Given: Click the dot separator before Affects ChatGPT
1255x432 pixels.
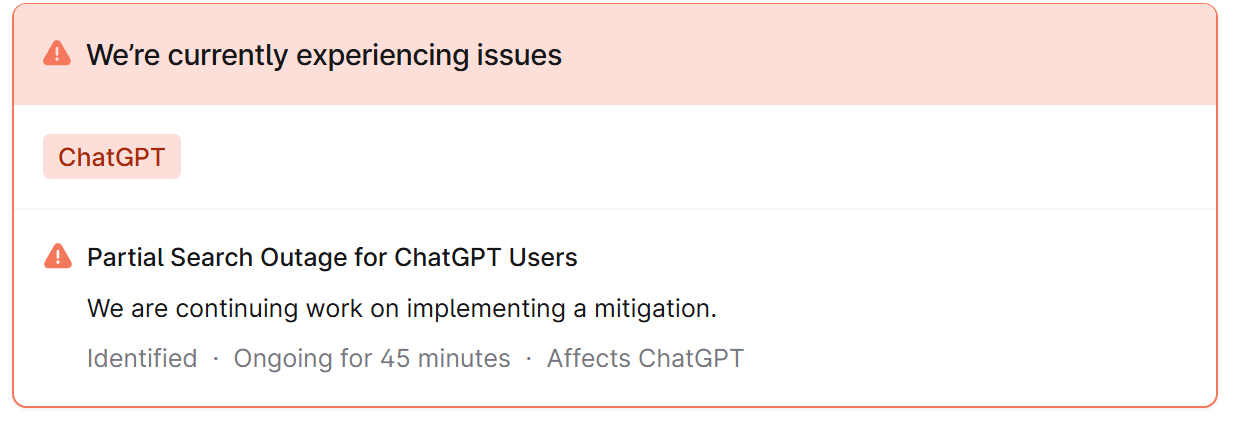Looking at the screenshot, I should point(529,359).
